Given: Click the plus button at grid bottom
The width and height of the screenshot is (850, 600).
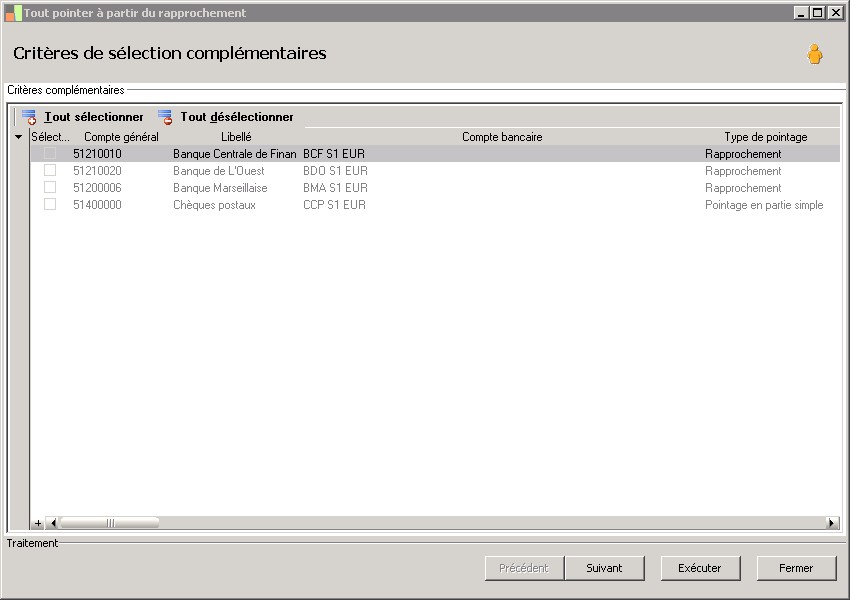Looking at the screenshot, I should (x=38, y=523).
